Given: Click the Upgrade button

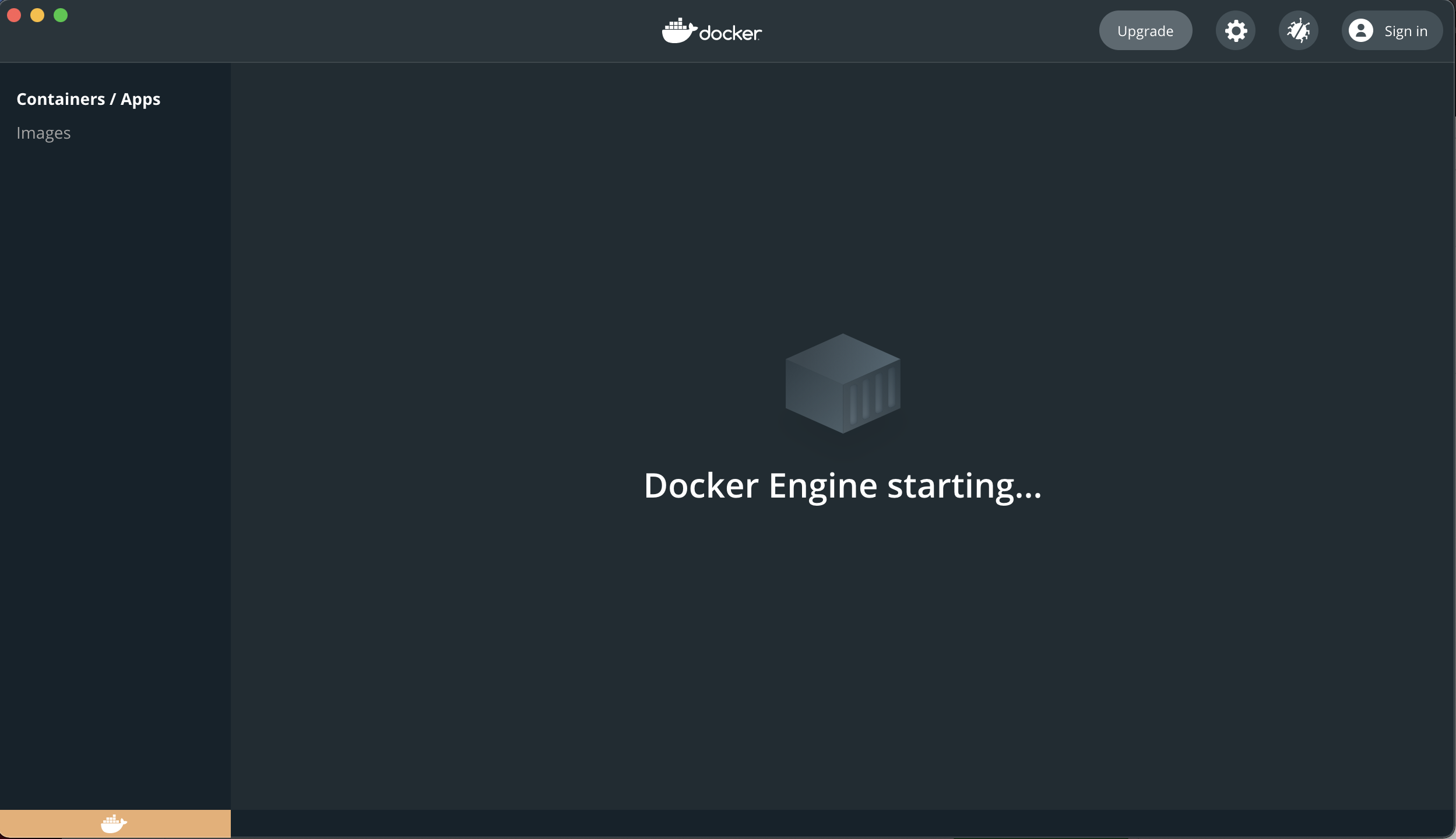Looking at the screenshot, I should 1145,31.
